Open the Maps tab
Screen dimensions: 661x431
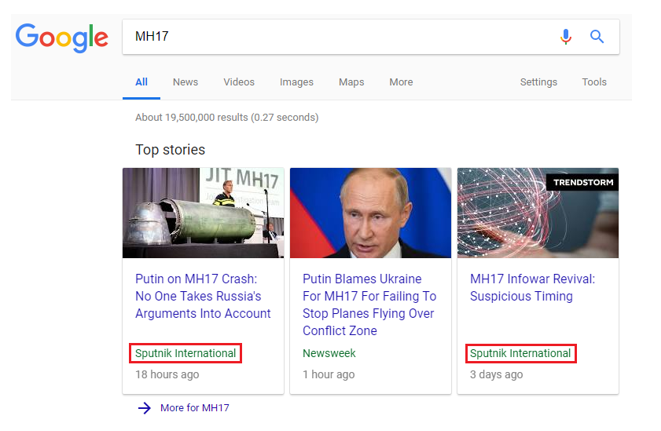point(351,82)
